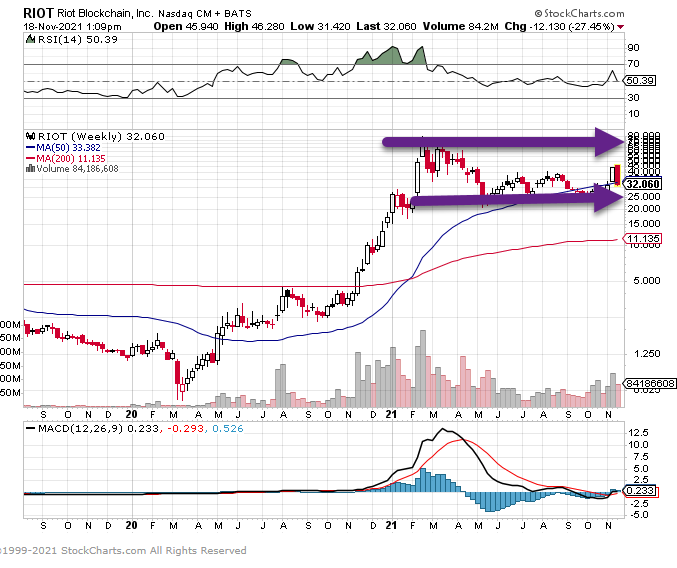This screenshot has width=677, height=568.
Task: Click the MACD 12.5 axis label
Action: click(639, 433)
